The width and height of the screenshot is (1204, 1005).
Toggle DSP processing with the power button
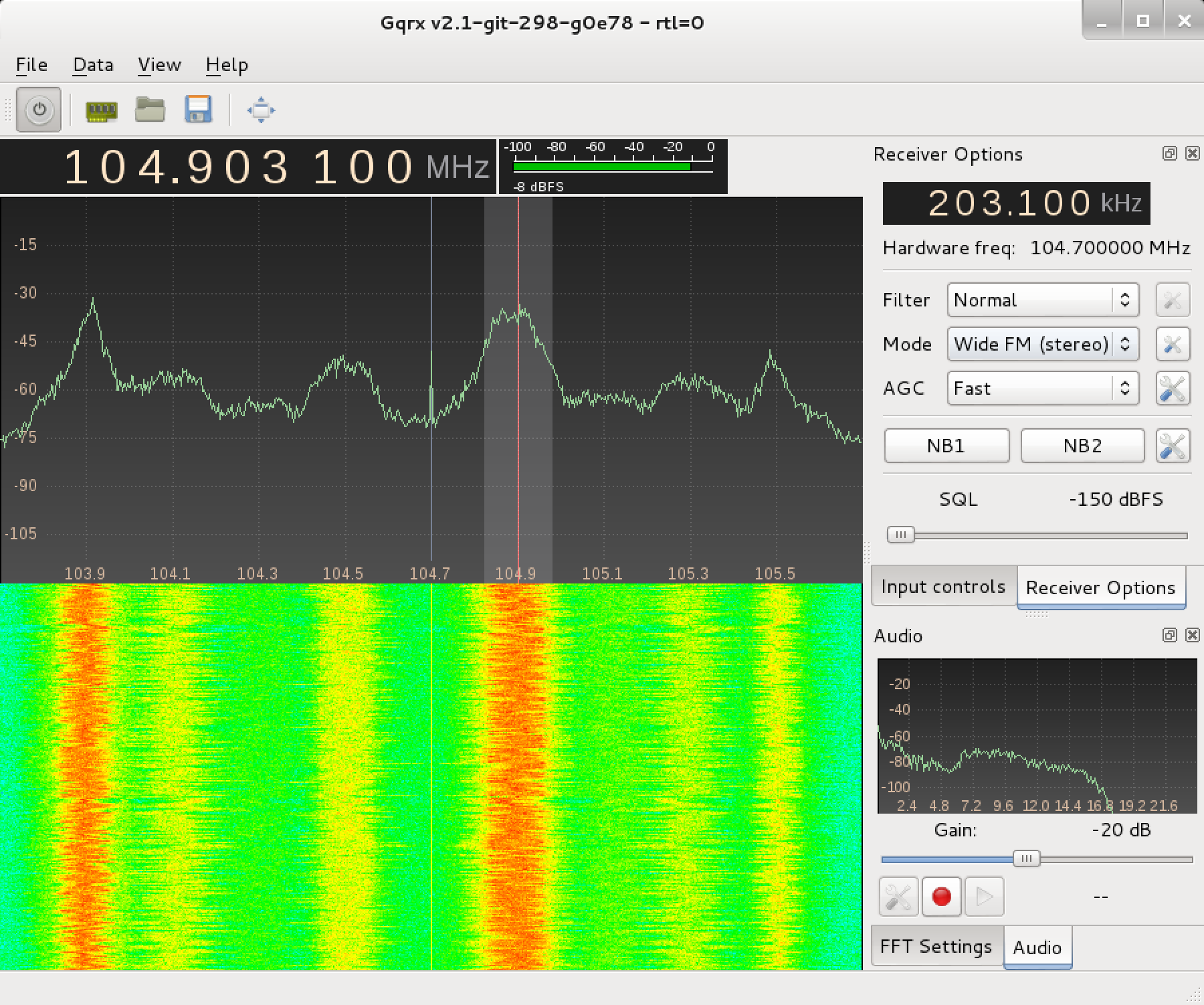(x=38, y=110)
